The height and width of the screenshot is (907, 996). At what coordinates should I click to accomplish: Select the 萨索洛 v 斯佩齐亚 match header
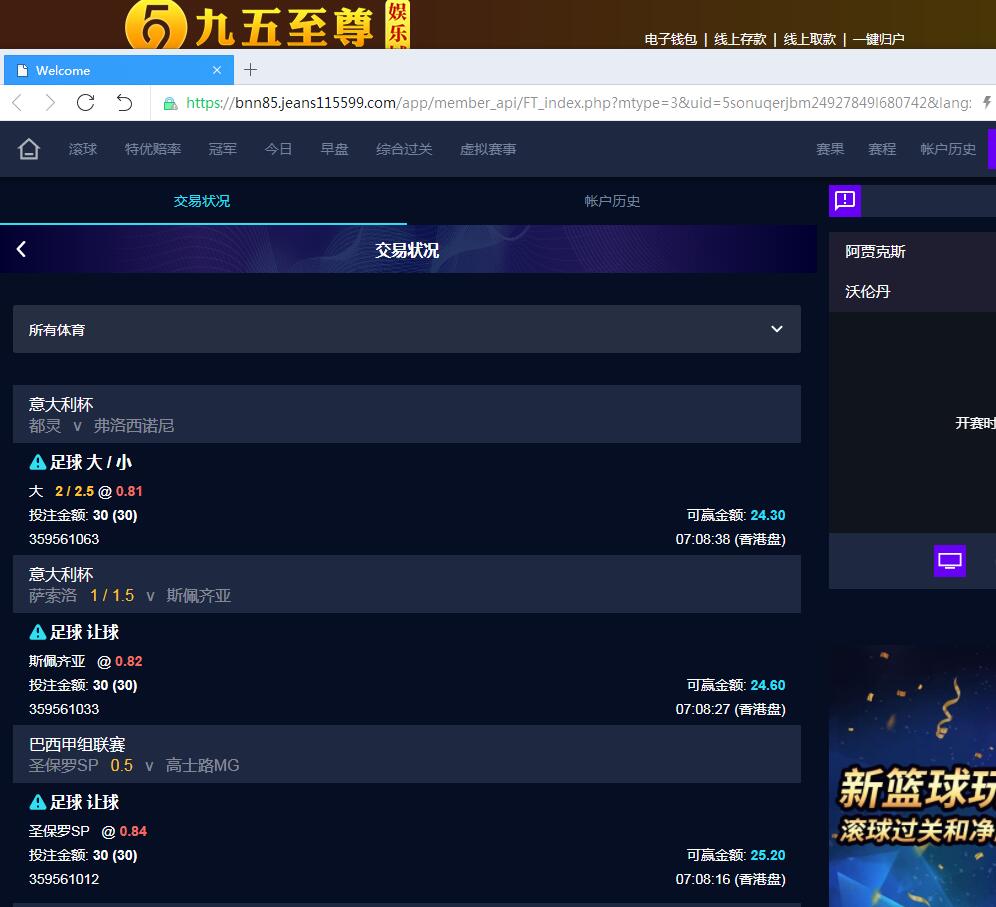pyautogui.click(x=407, y=584)
